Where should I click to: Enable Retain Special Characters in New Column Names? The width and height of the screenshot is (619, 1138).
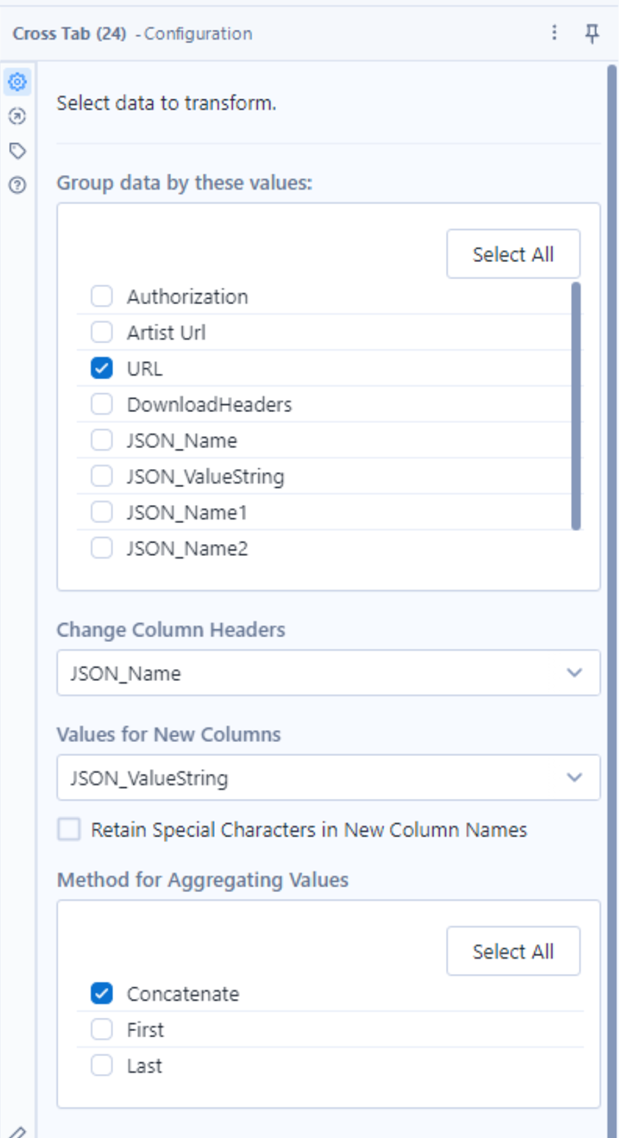coord(70,830)
